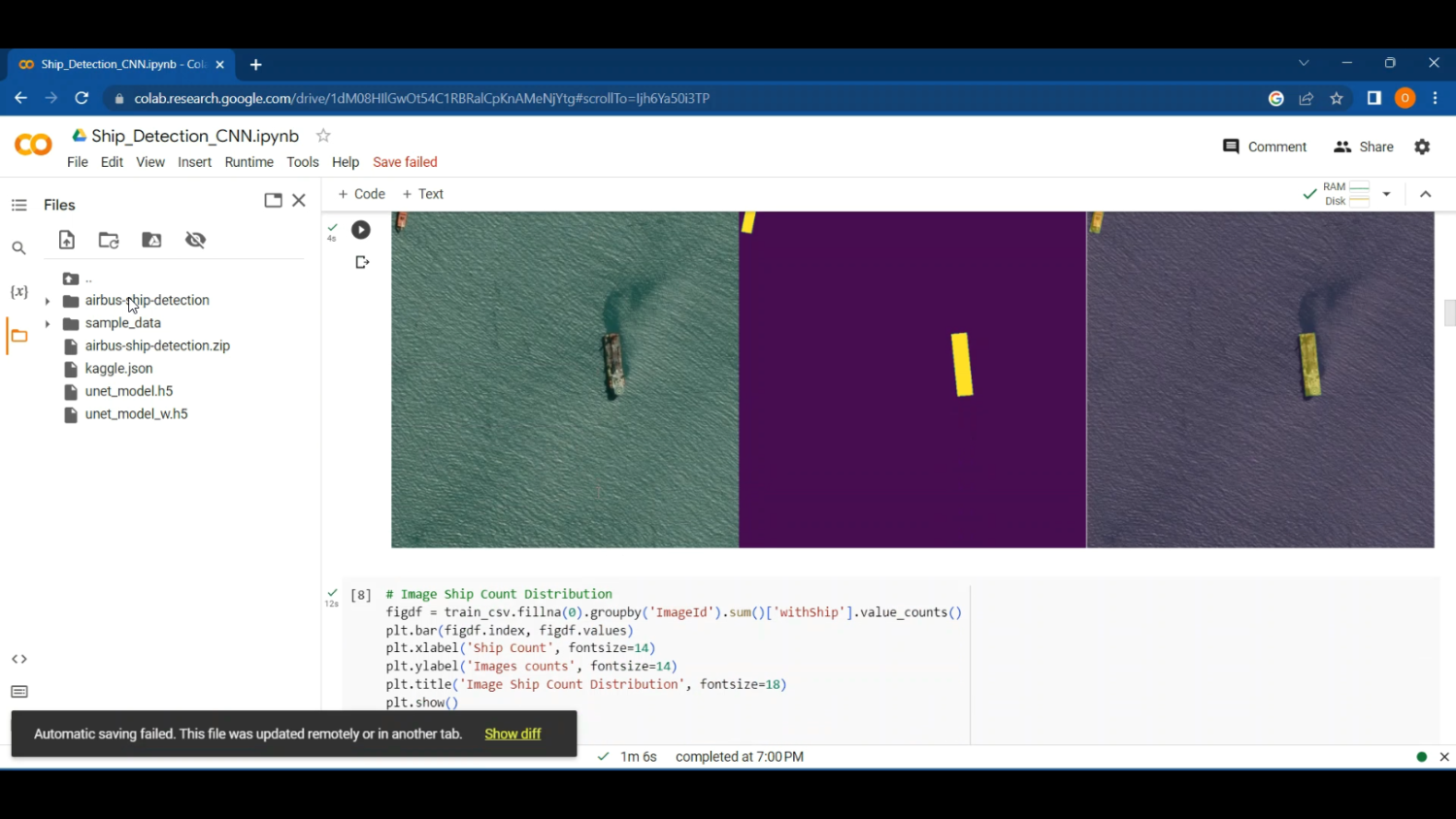The image size is (1456, 819).
Task: Star the Ship_Detection_CNN notebook
Action: pos(323,136)
